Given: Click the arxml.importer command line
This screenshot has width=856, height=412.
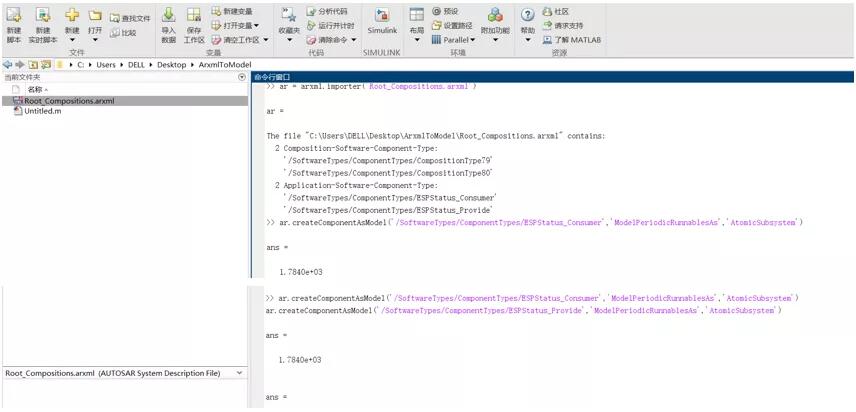Looking at the screenshot, I should coord(372,87).
